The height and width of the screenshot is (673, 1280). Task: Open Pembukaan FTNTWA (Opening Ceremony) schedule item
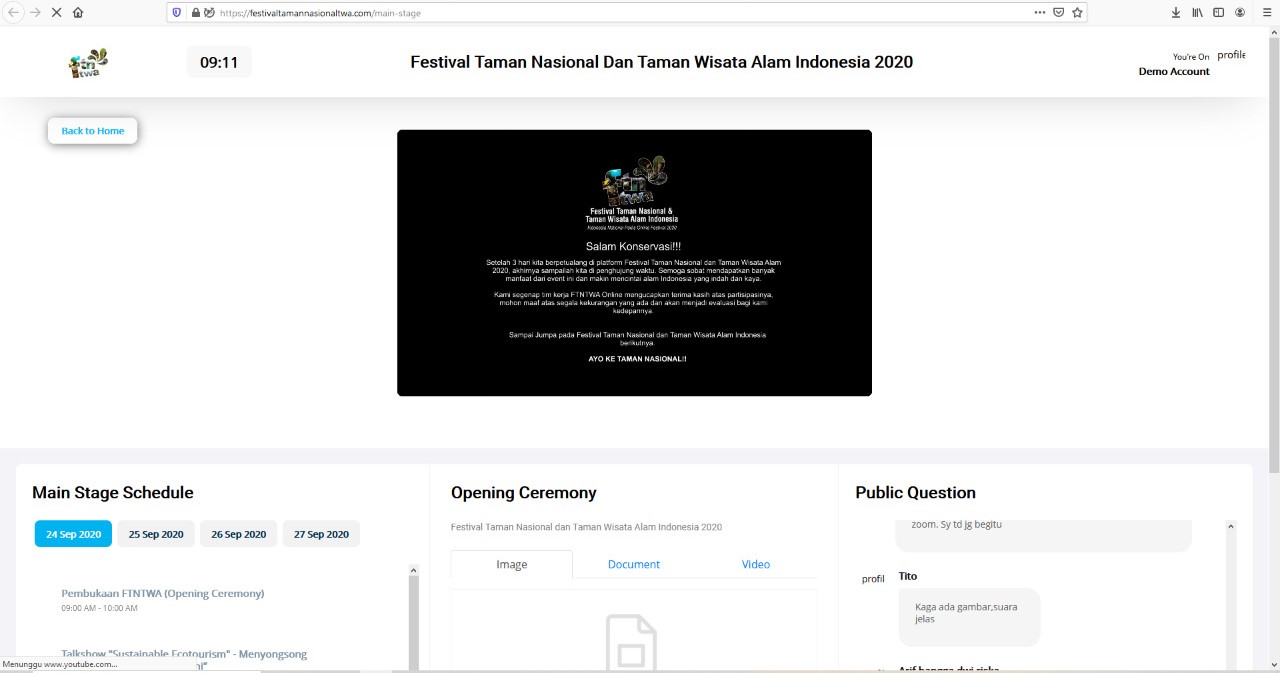163,593
